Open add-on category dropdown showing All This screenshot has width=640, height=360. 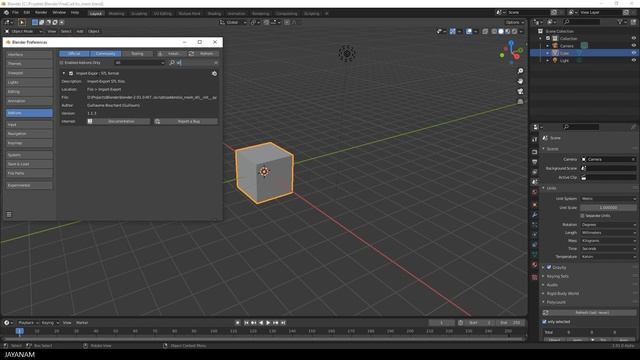pyautogui.click(x=139, y=63)
